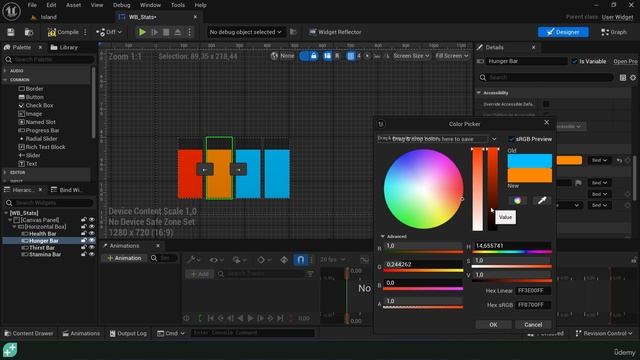Screen dimensions: 640x360
Task: Click the Save asset icon
Action: tap(11, 32)
